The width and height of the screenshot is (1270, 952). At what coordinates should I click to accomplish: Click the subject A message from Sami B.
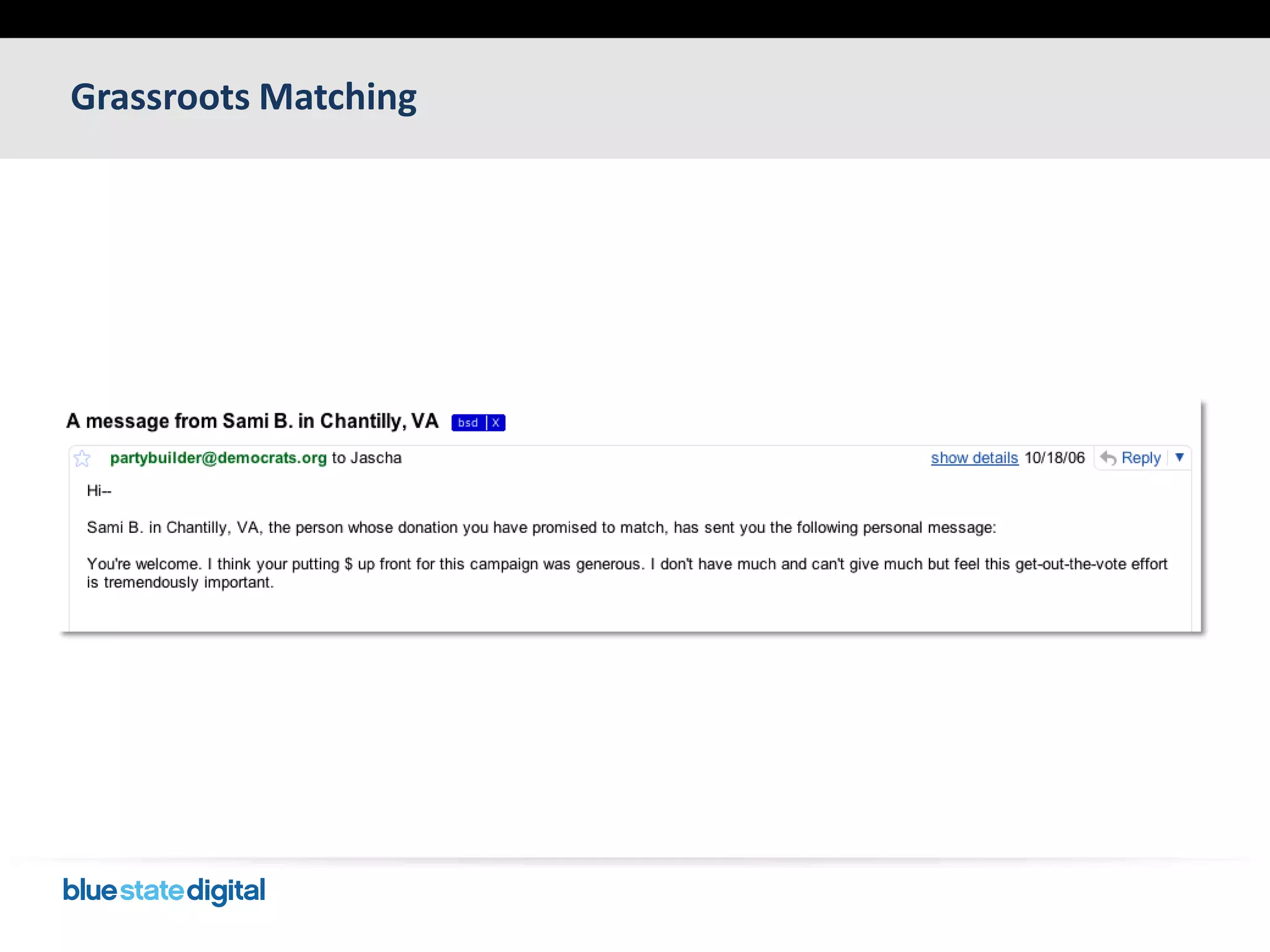click(x=252, y=421)
